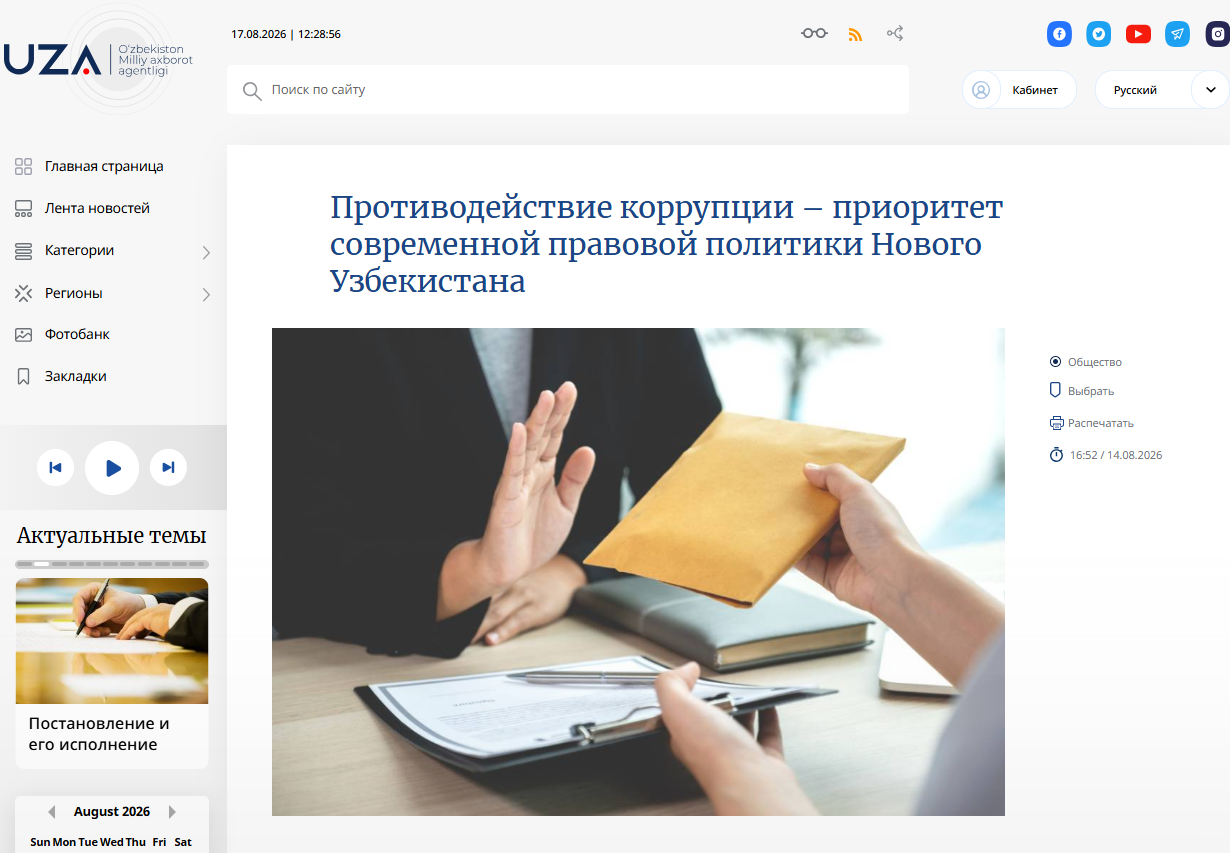Click Выбрать to bookmark article
1230x853 pixels.
tap(1091, 391)
